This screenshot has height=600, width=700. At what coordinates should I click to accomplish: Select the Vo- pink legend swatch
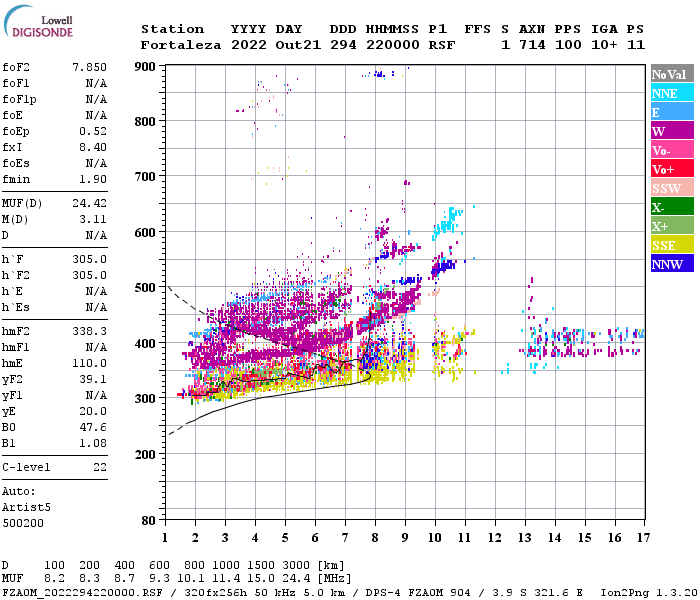pos(672,150)
